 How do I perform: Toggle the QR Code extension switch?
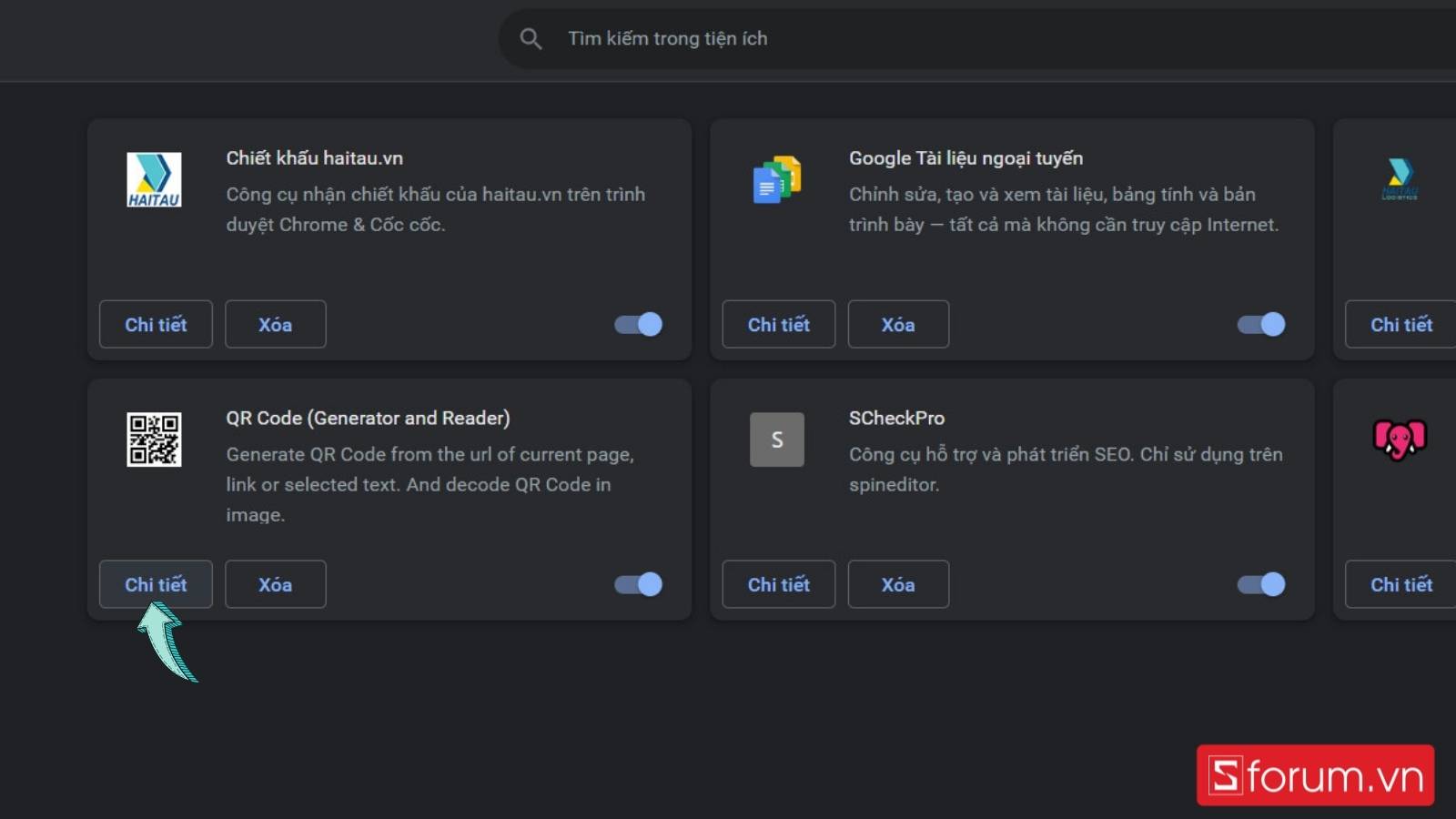[638, 584]
